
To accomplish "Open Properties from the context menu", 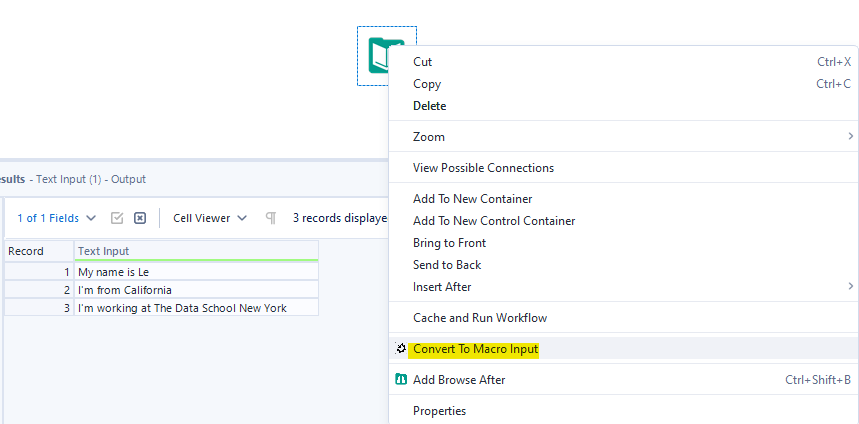I will 439,411.
